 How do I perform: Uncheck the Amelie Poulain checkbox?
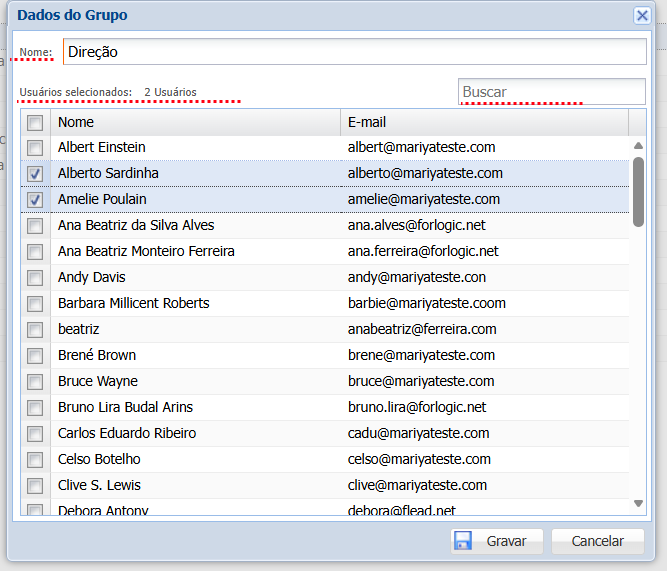35,199
